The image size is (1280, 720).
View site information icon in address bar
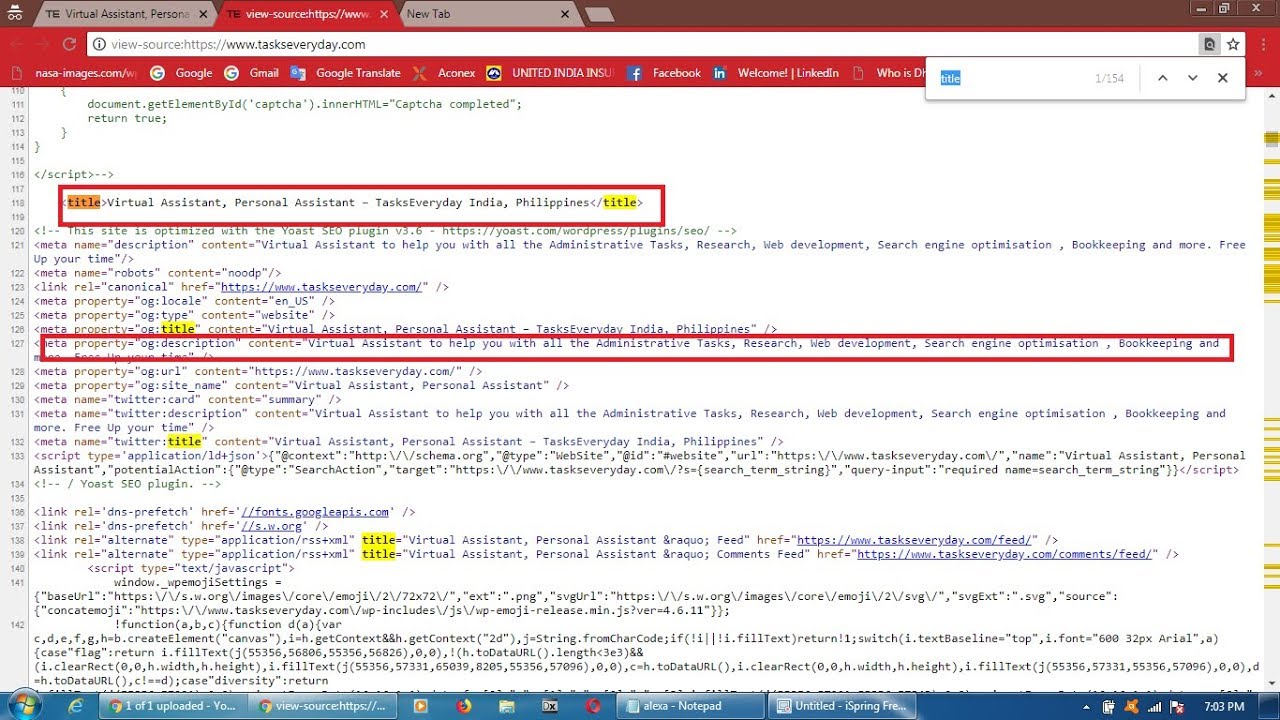99,44
